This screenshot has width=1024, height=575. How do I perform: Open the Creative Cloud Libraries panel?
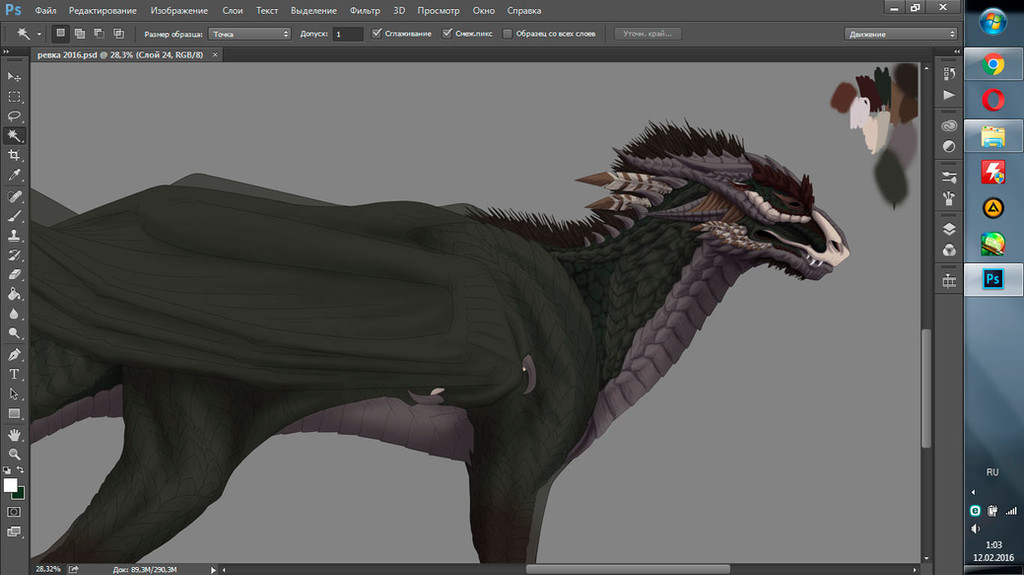[x=949, y=125]
